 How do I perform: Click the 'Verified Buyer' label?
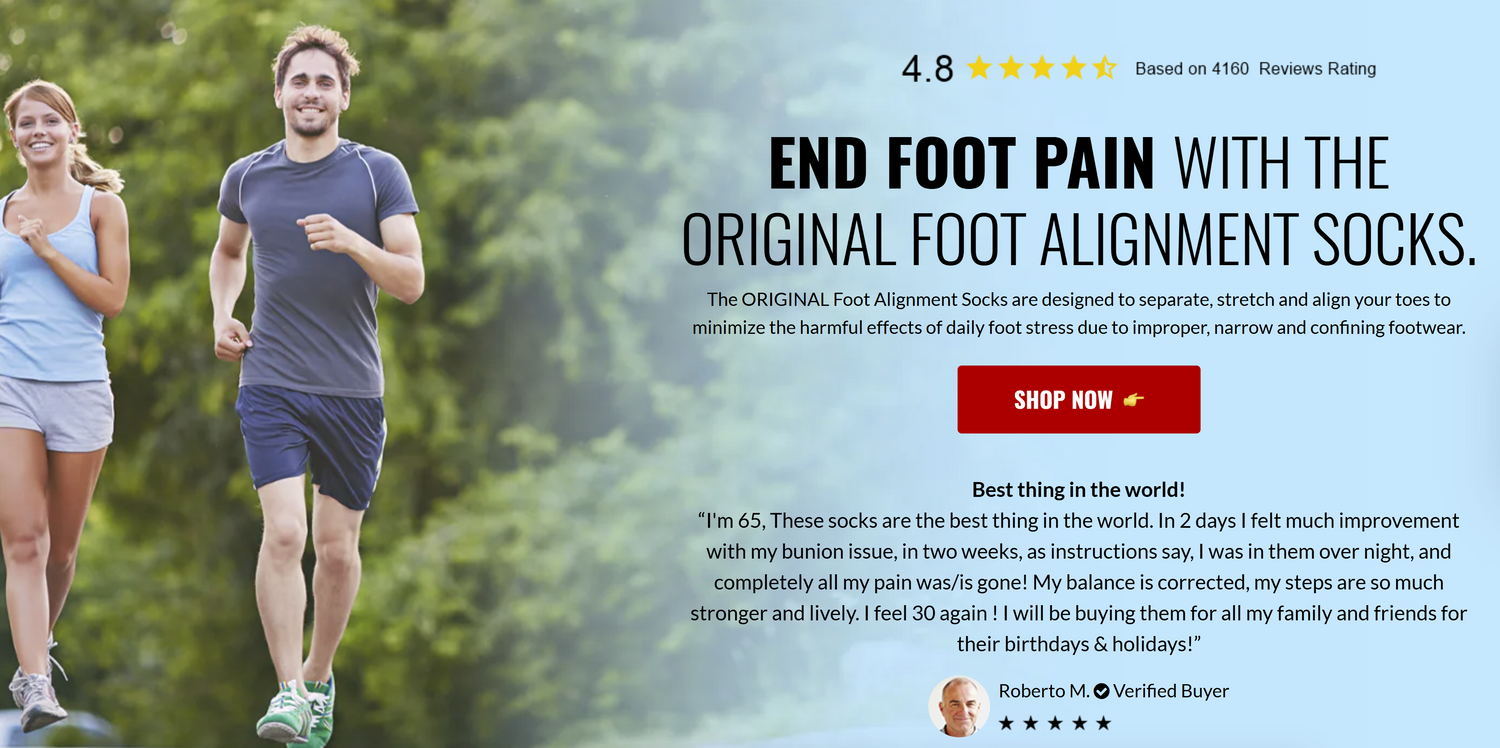pos(1171,691)
